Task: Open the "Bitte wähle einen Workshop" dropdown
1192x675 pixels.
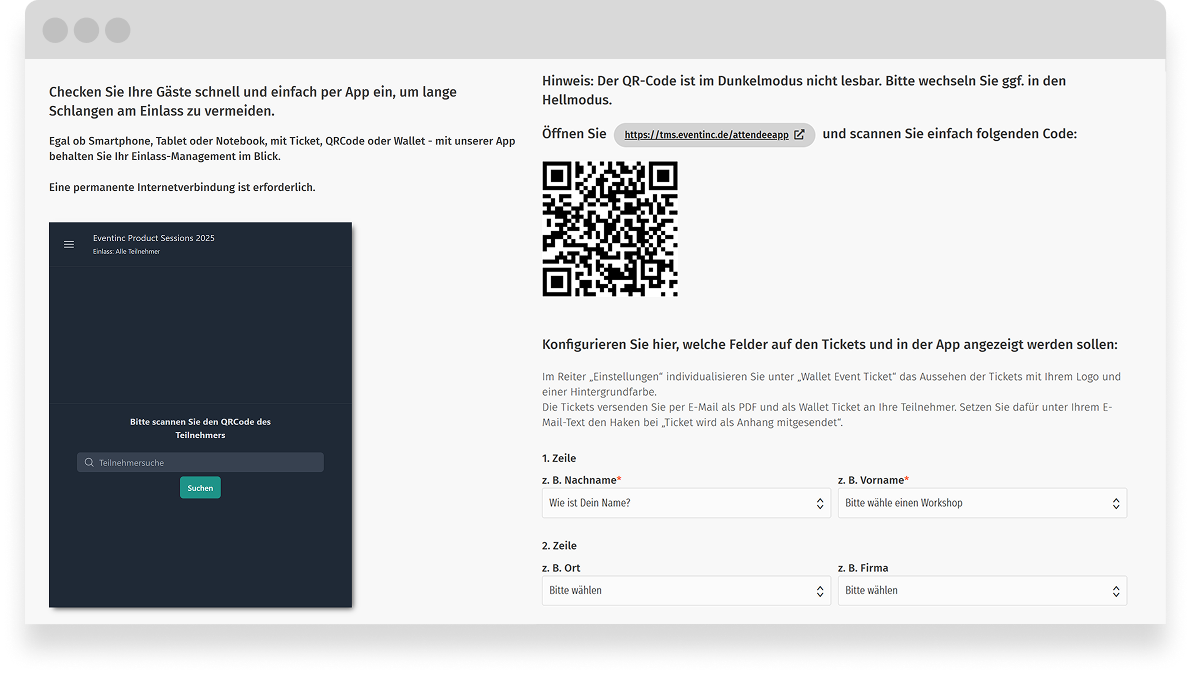Action: pos(981,503)
